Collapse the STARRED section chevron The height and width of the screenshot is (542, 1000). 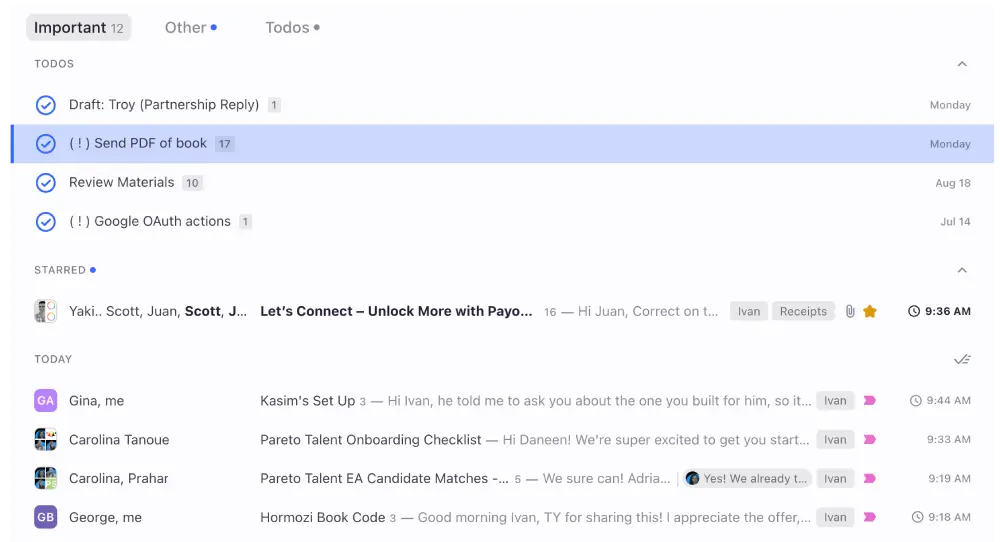[962, 270]
